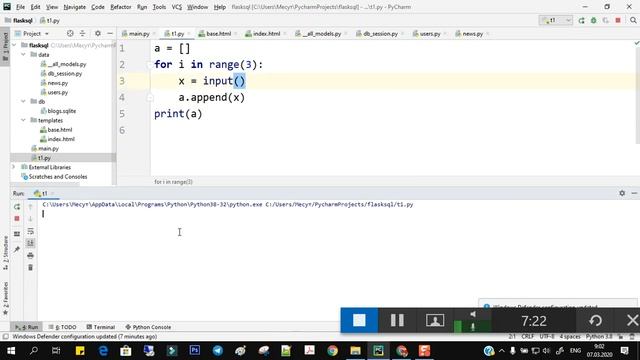Viewport: 640px width, 360px height.
Task: Click t1.py in the navigation breadcrumb
Action: pyautogui.click(x=50, y=20)
